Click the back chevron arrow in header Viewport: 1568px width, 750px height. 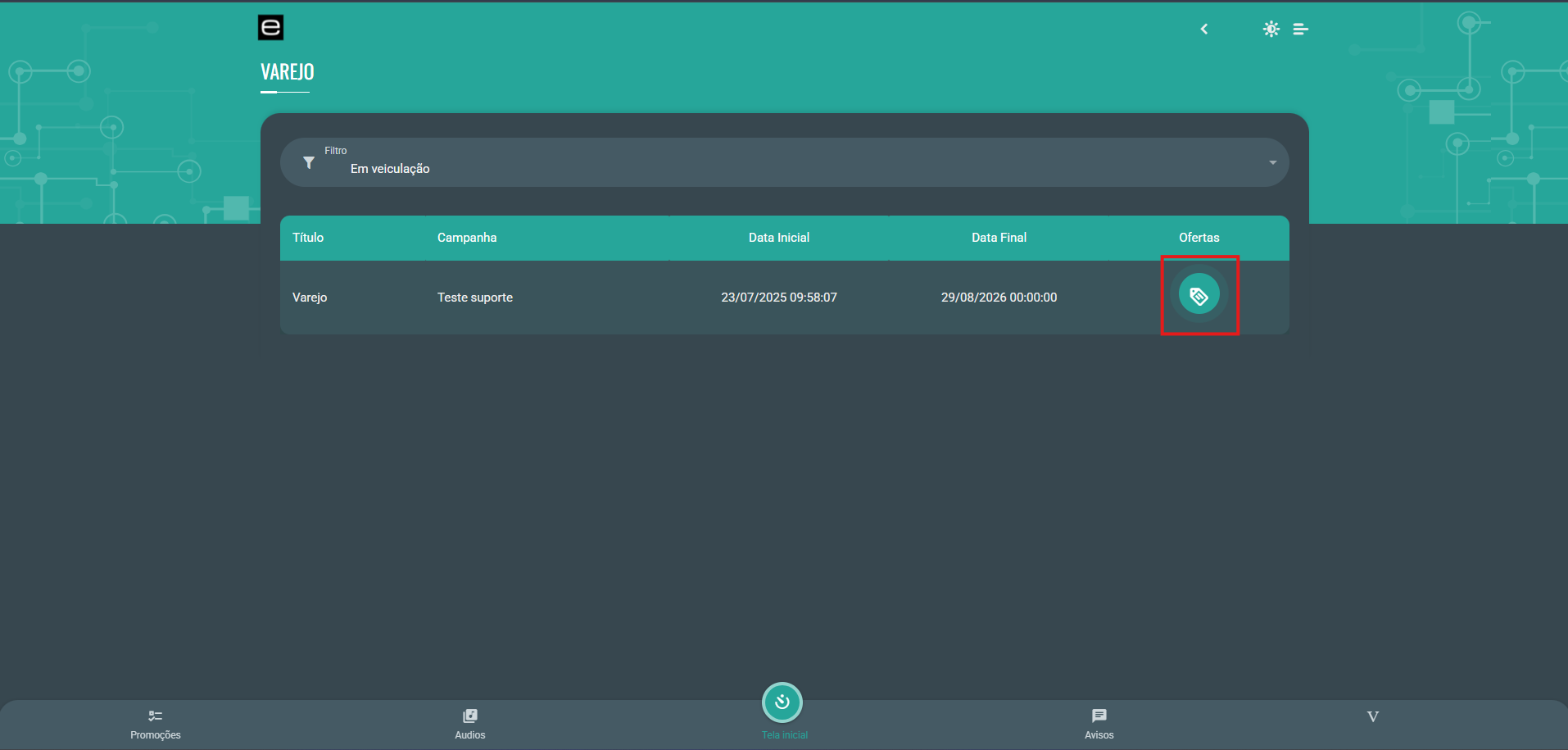[x=1203, y=30]
